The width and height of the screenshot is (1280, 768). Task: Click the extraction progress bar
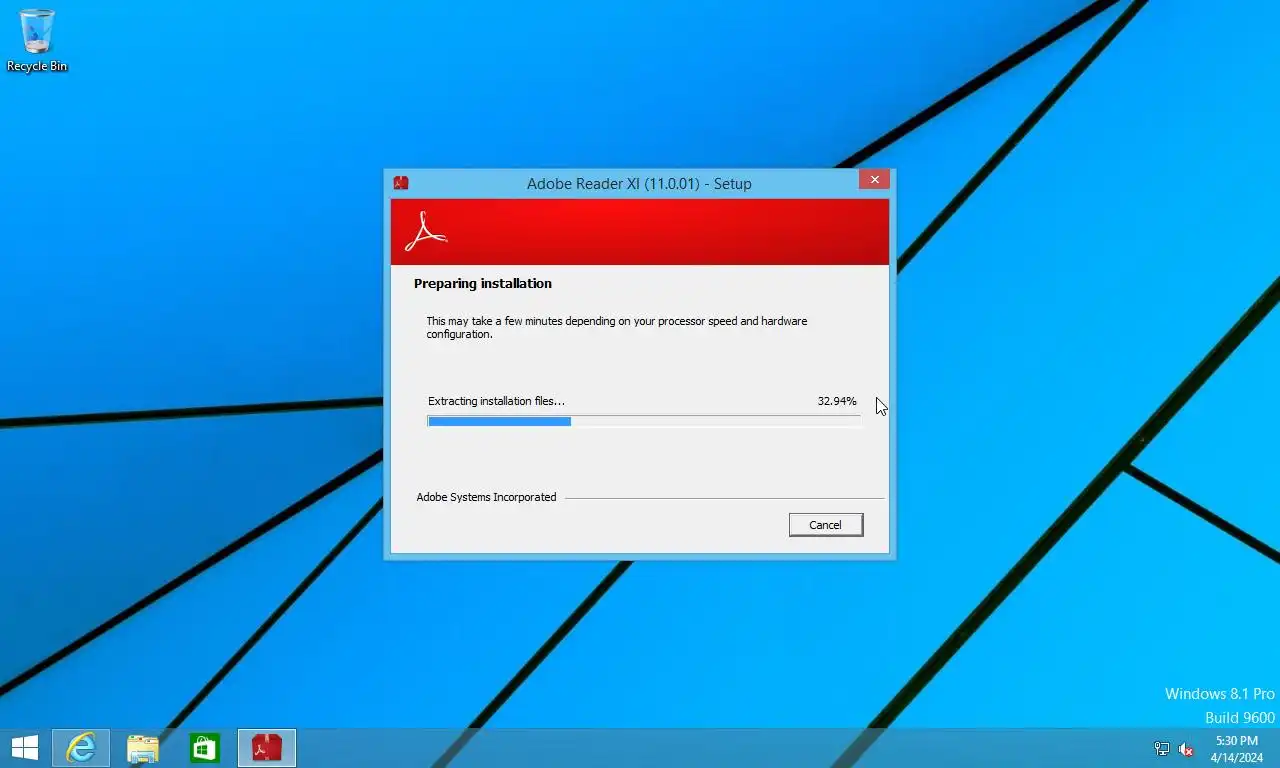tap(644, 422)
